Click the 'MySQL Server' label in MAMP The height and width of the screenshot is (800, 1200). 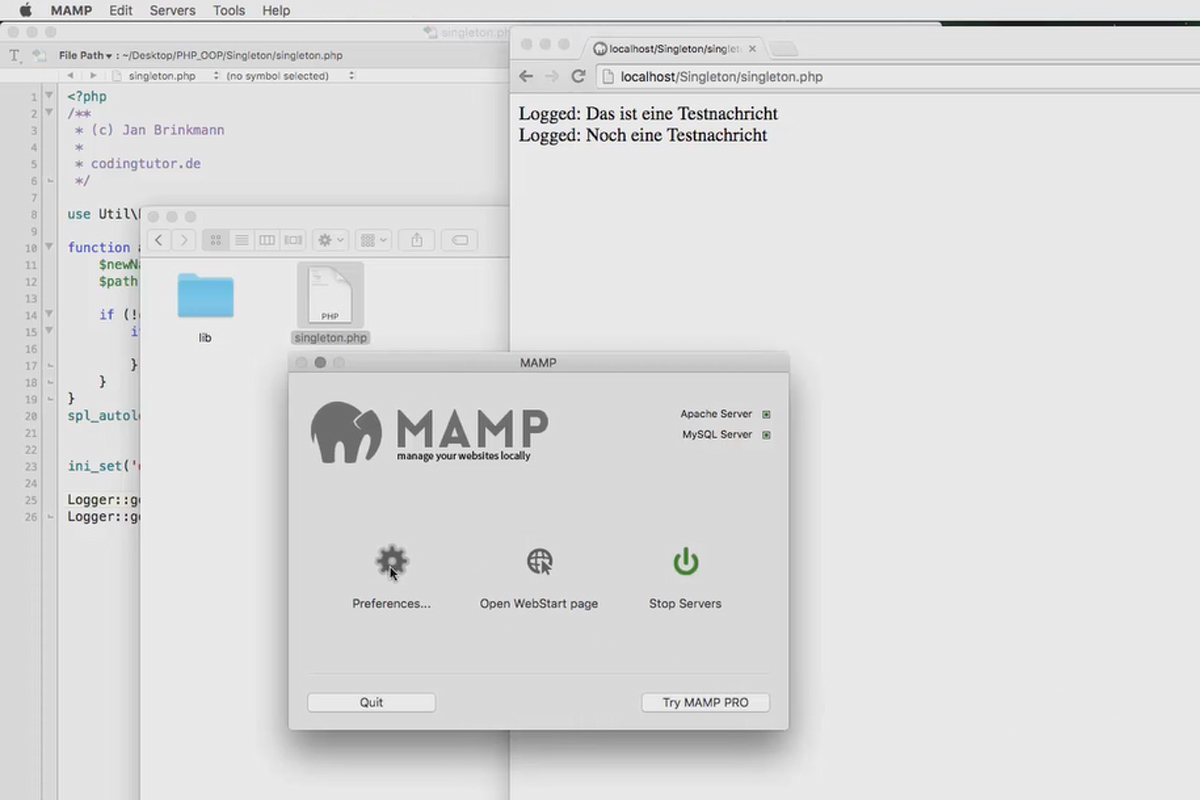pos(717,435)
